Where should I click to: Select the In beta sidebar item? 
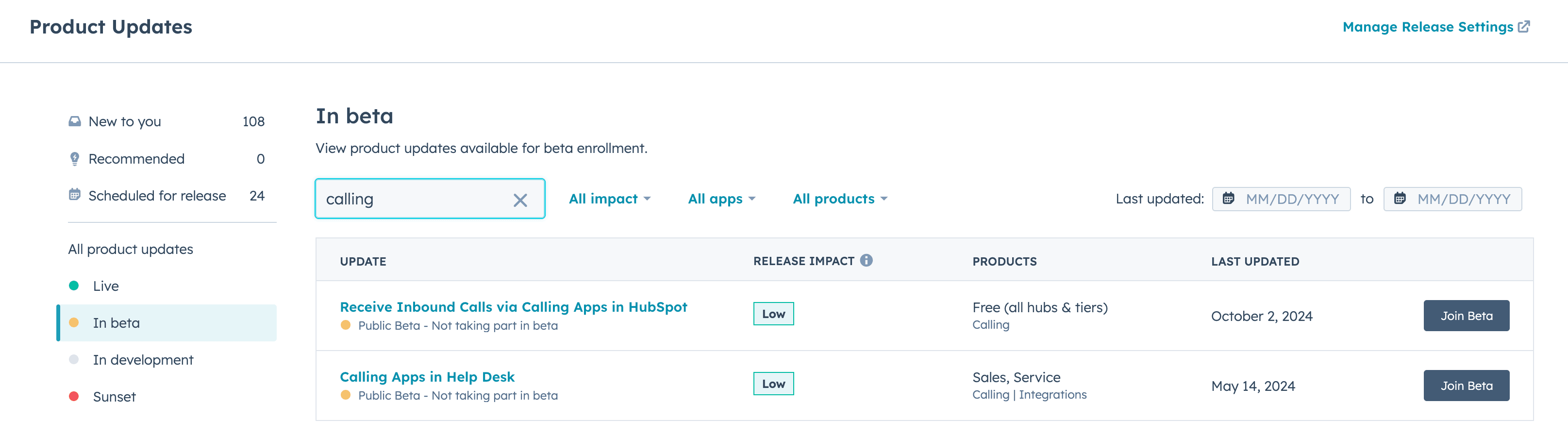[116, 323]
